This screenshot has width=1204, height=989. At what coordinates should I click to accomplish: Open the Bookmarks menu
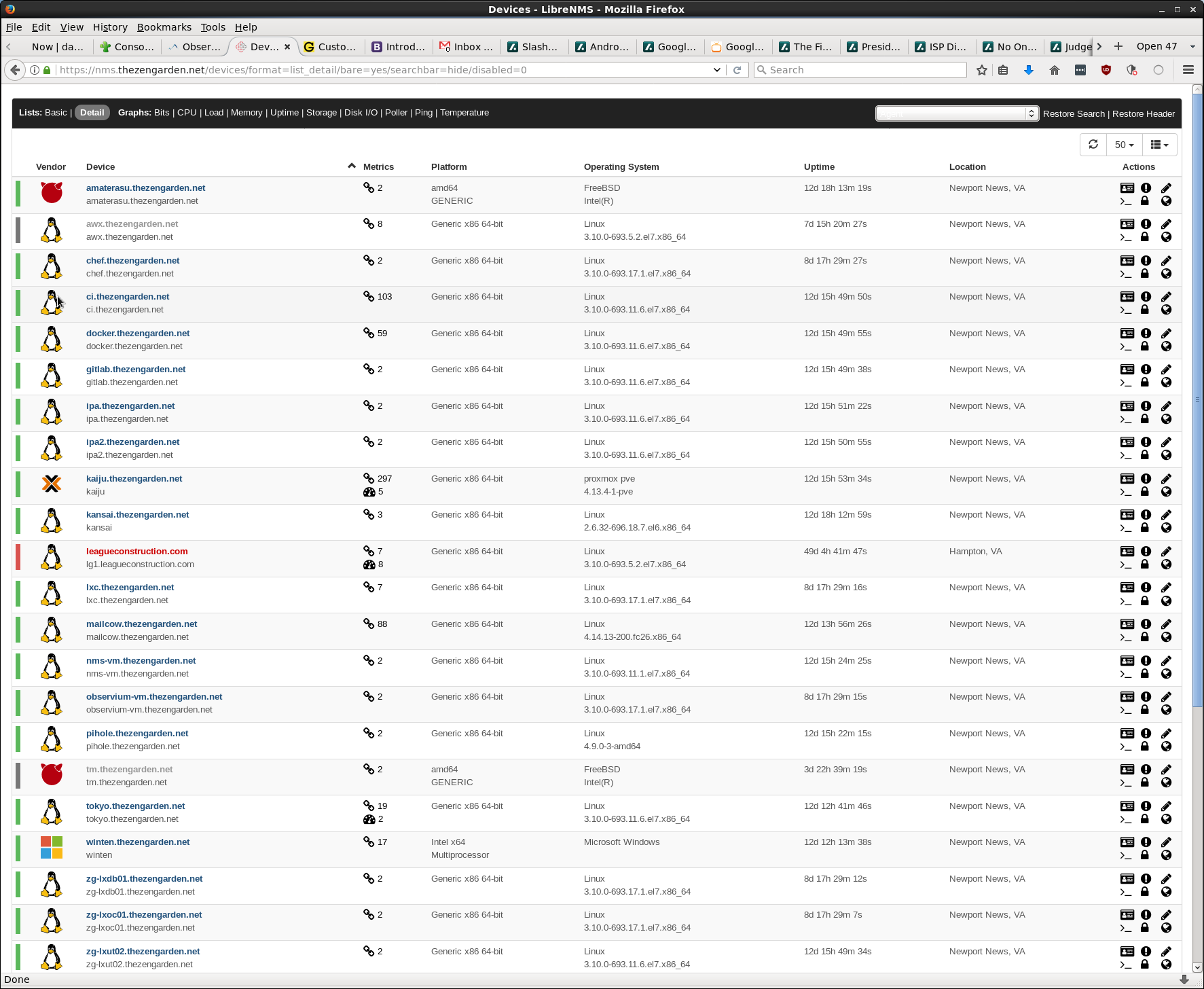[x=164, y=27]
